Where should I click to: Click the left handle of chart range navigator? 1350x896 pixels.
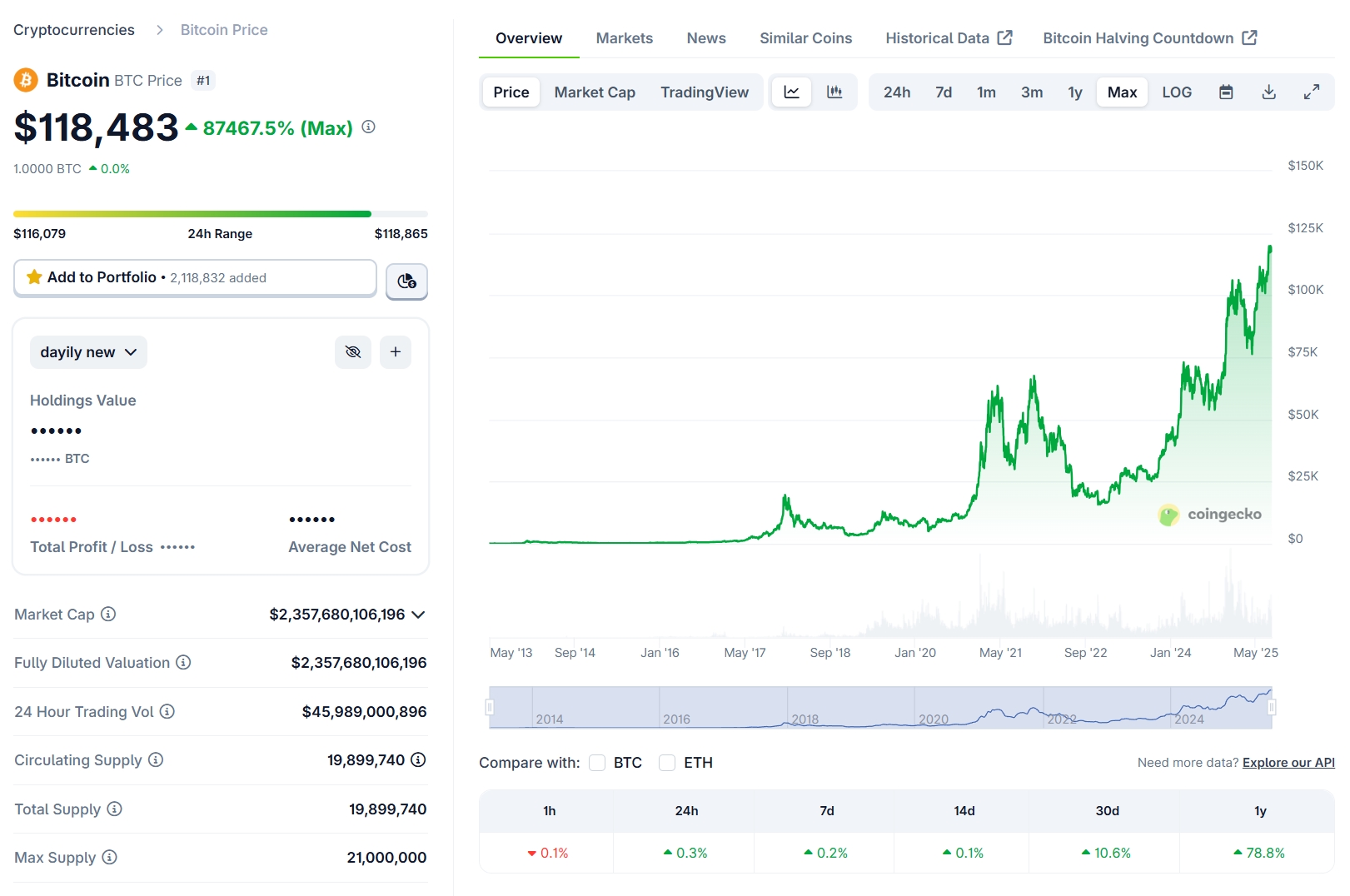pyautogui.click(x=490, y=707)
